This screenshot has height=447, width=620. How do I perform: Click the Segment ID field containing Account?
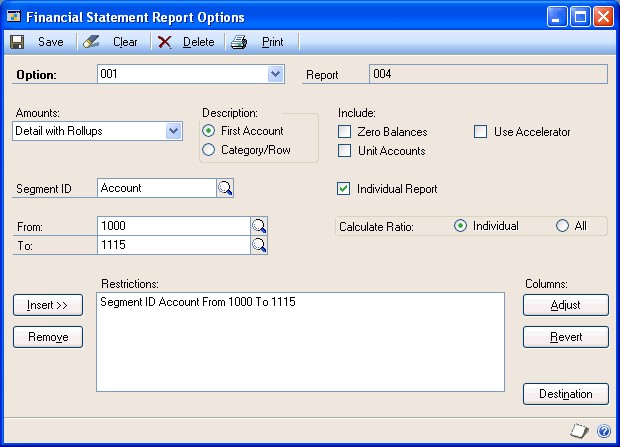(157, 188)
